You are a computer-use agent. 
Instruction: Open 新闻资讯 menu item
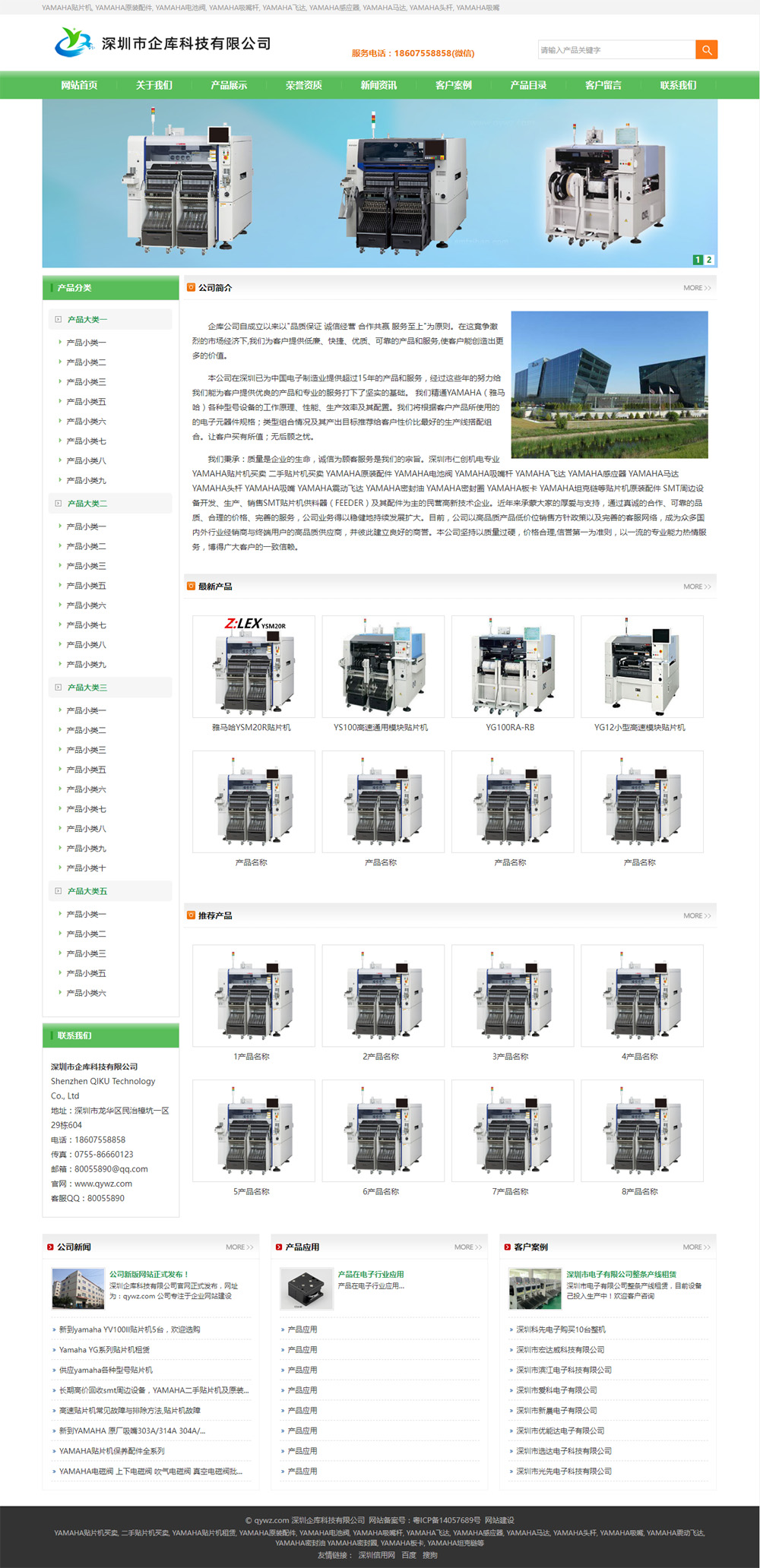click(x=378, y=85)
